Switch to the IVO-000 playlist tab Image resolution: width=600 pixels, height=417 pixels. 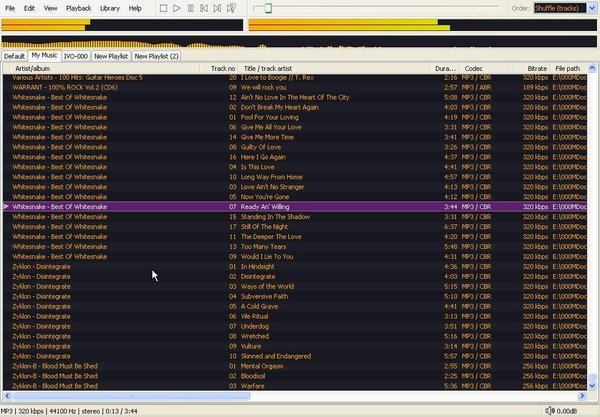tap(76, 56)
